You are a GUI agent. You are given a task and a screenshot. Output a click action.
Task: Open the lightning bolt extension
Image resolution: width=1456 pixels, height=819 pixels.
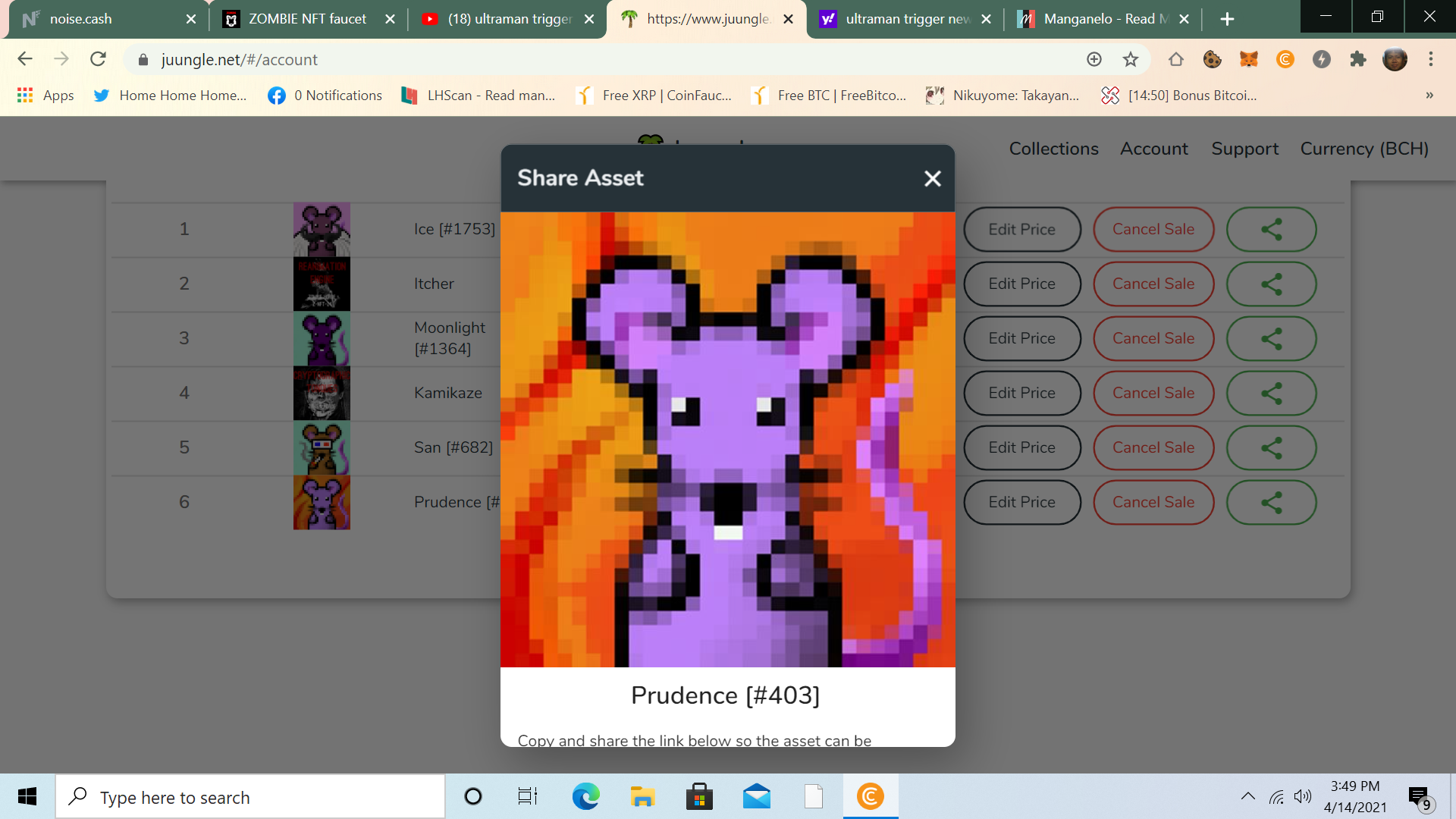[x=1322, y=59]
